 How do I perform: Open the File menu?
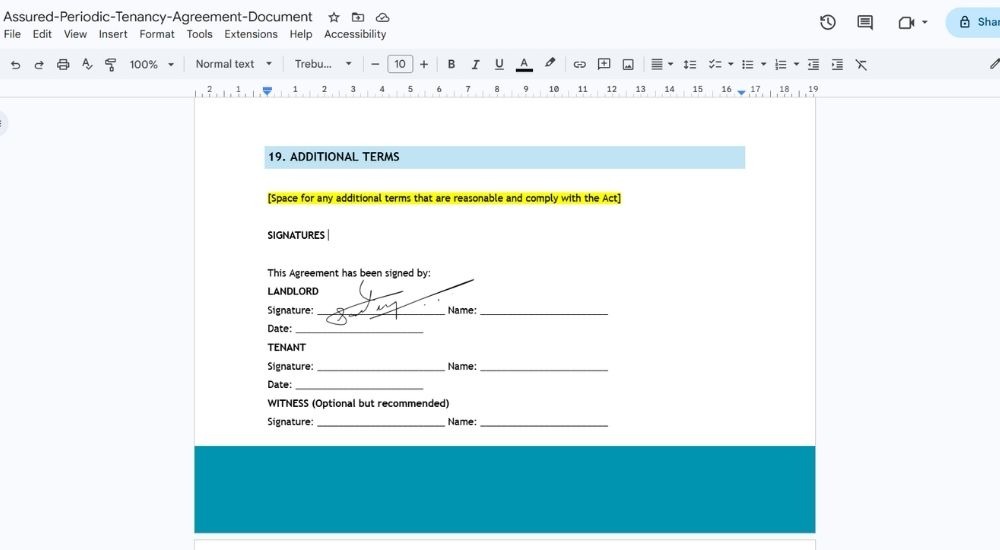click(12, 34)
